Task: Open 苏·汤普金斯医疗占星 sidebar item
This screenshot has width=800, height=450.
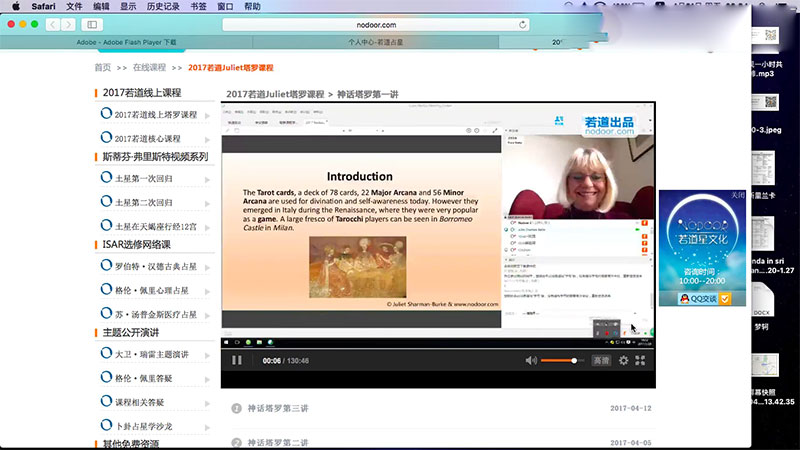Action: 156,315
